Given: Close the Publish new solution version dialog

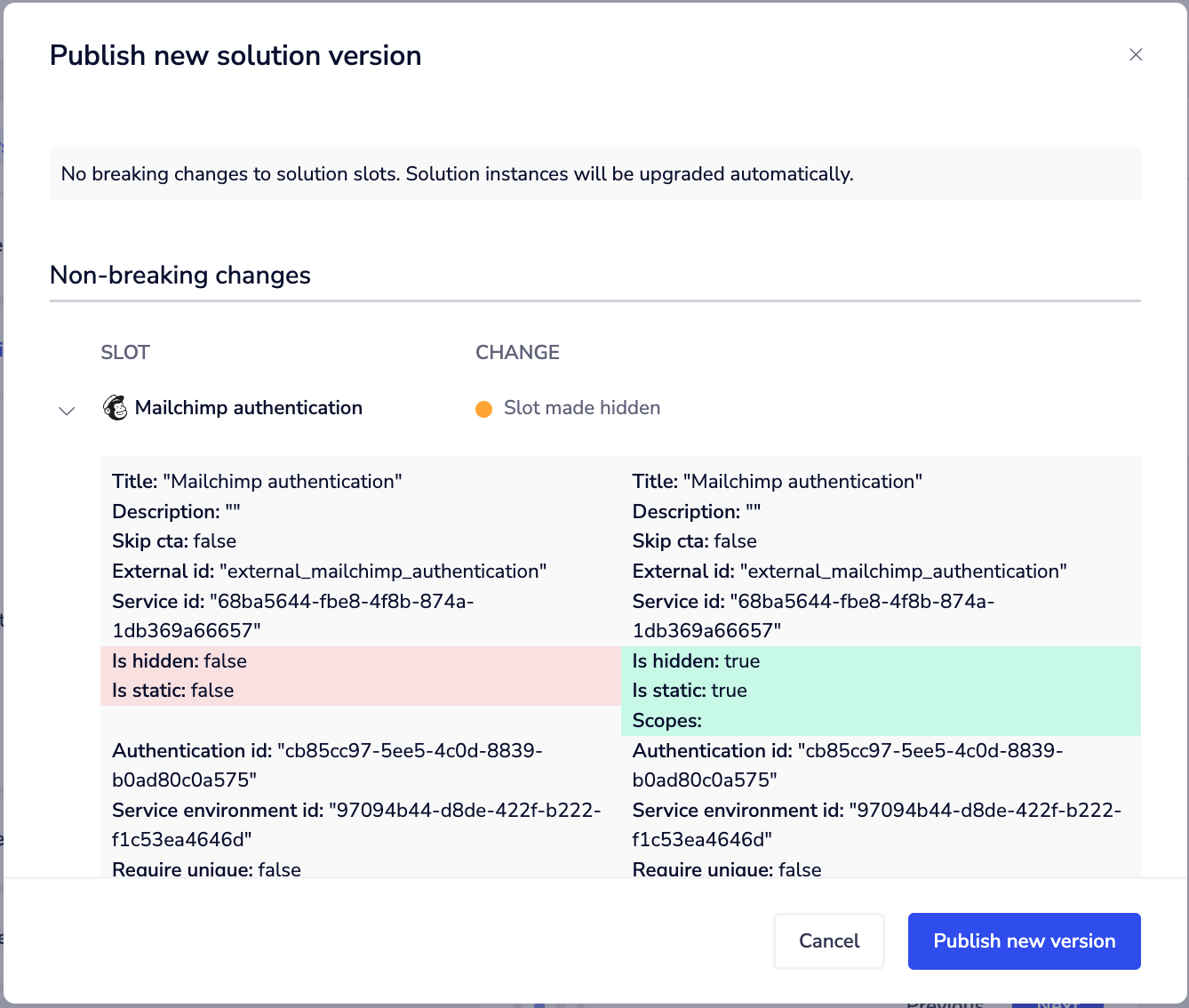Looking at the screenshot, I should (x=1136, y=54).
